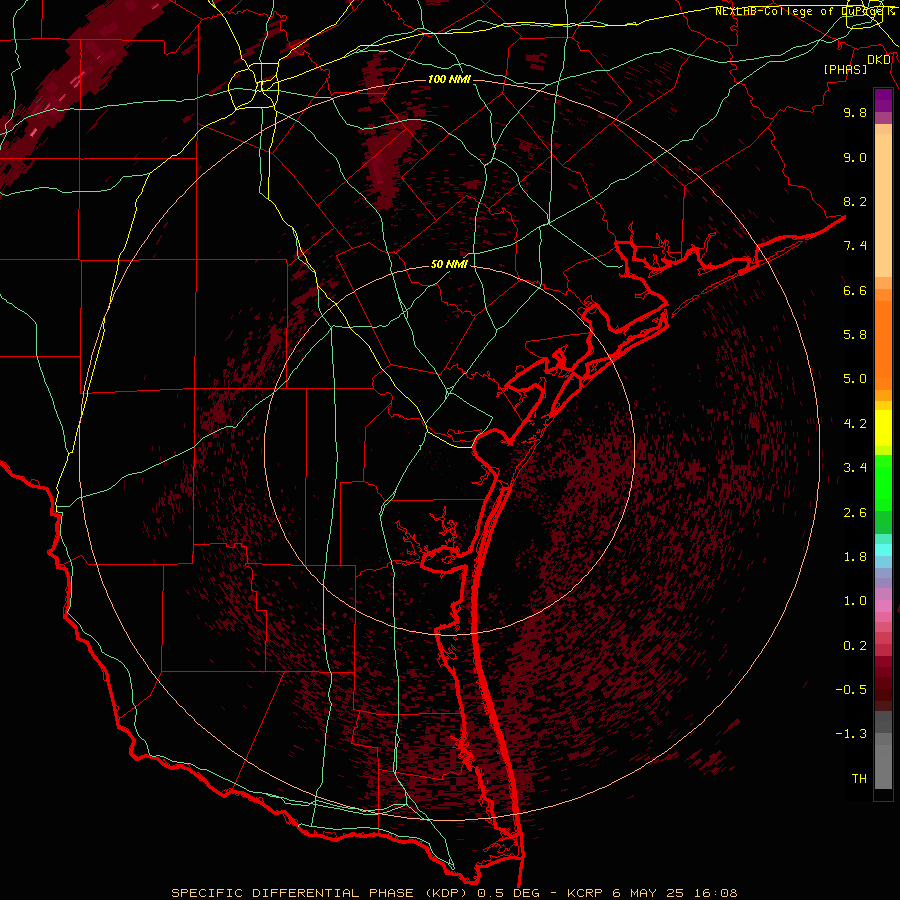Viewport: 900px width, 900px height.
Task: Click the 100 NMI range ring label
Action: coord(449,79)
